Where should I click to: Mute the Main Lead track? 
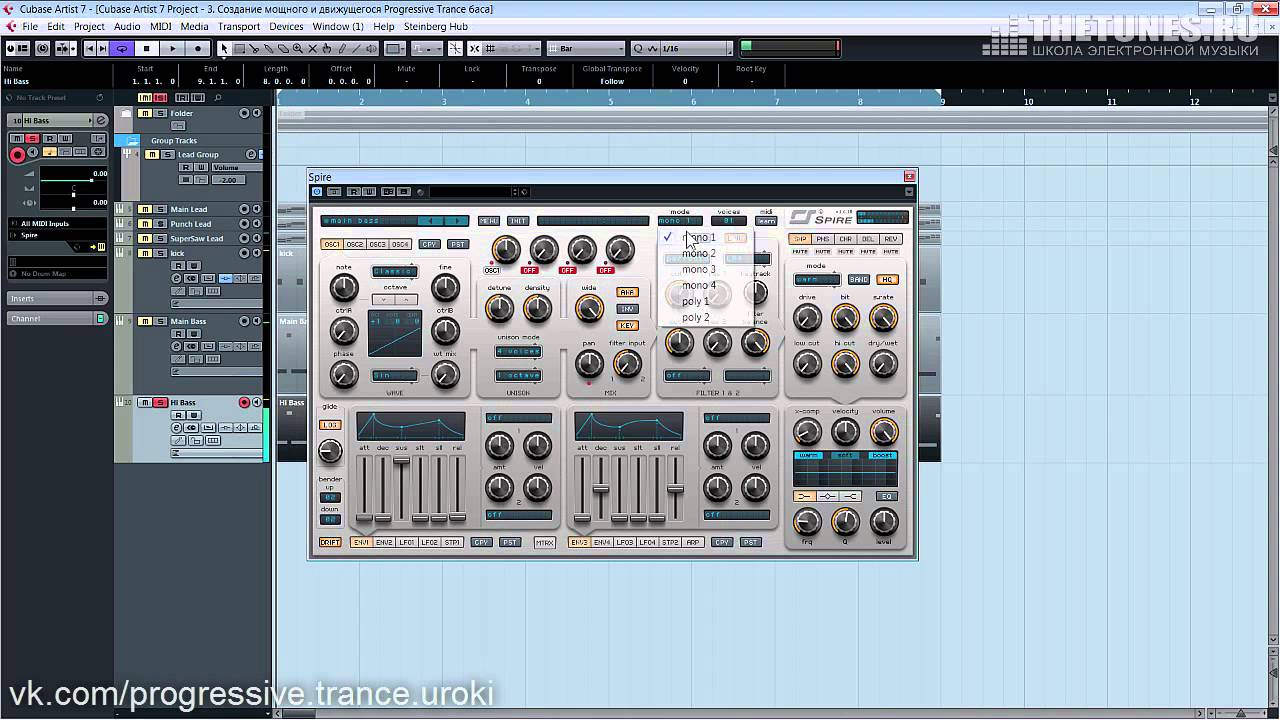pyautogui.click(x=146, y=210)
